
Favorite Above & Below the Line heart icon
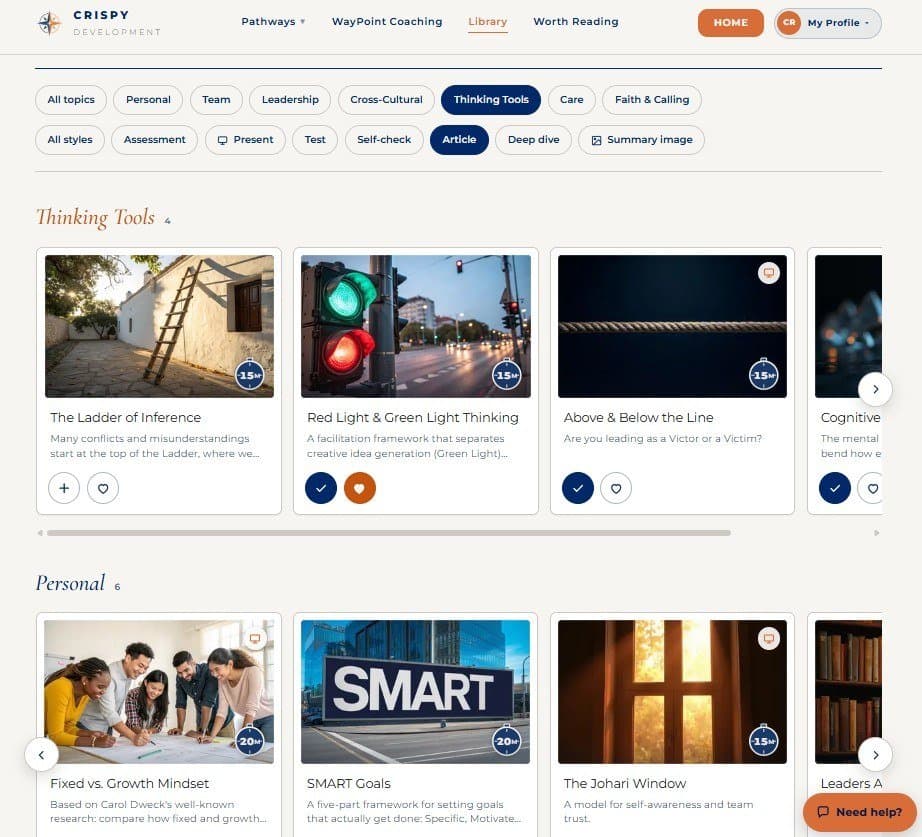tap(616, 488)
